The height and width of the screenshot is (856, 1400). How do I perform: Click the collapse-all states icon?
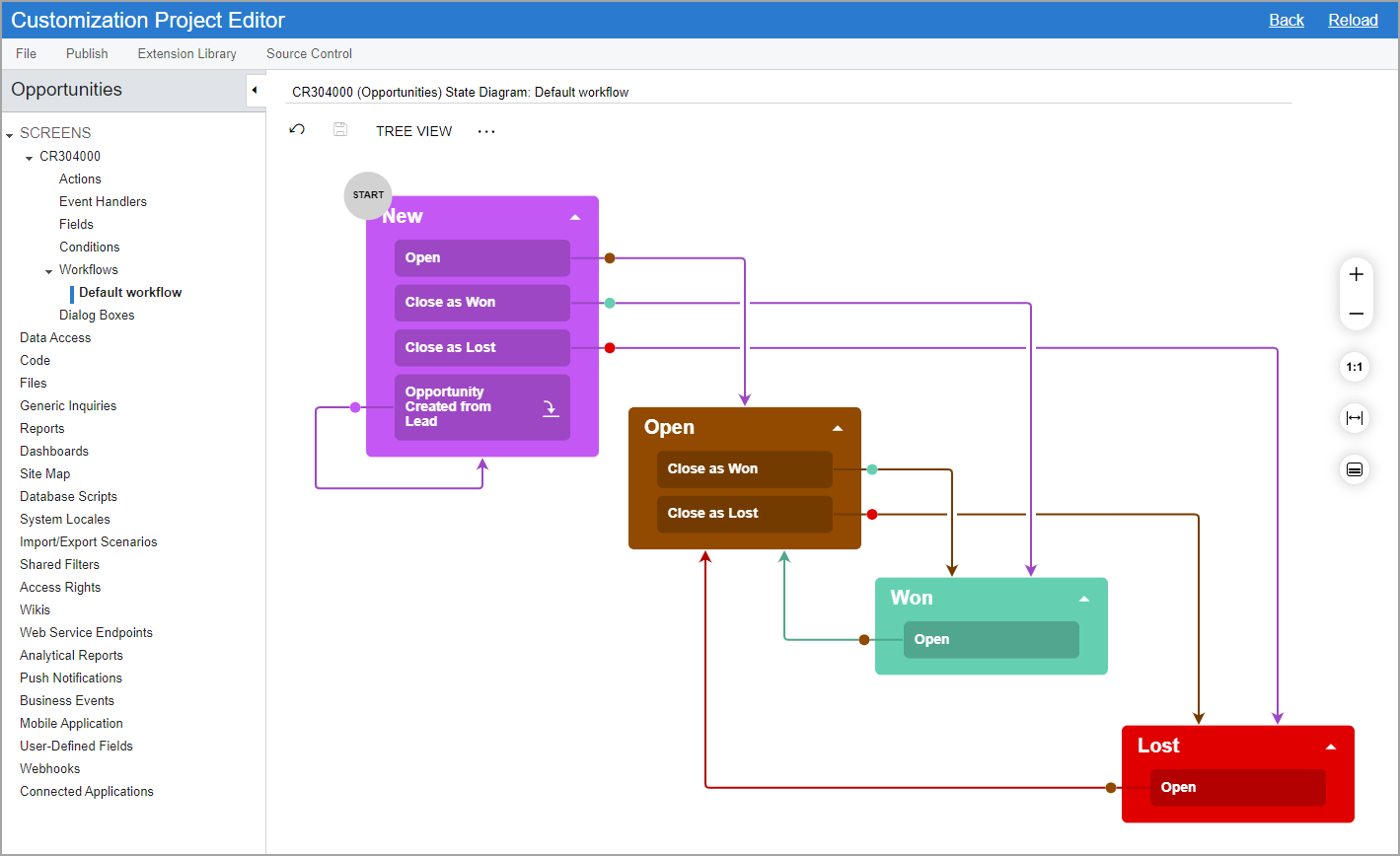pos(1355,469)
